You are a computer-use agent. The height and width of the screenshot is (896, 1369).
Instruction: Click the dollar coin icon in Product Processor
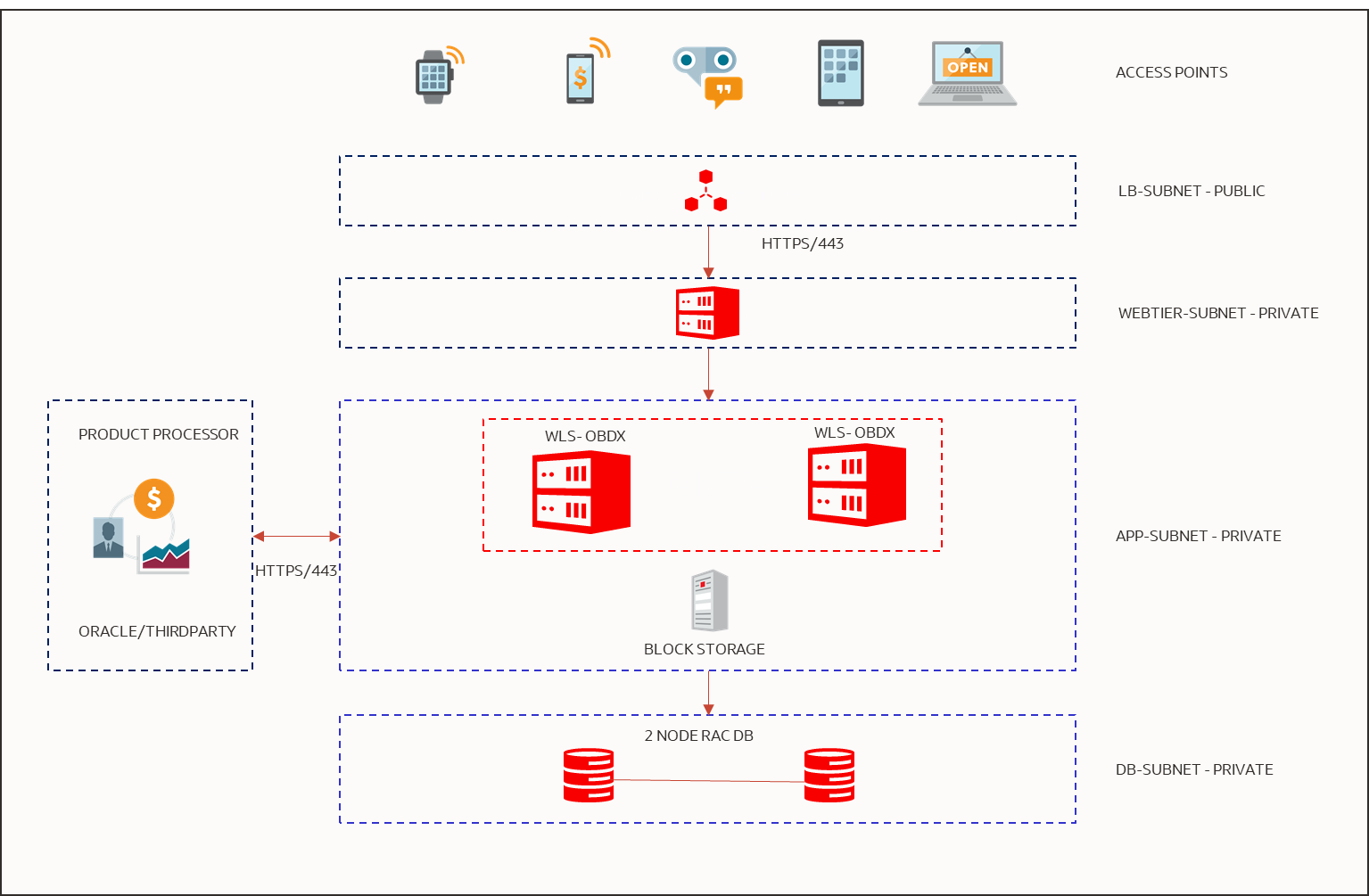(x=153, y=498)
